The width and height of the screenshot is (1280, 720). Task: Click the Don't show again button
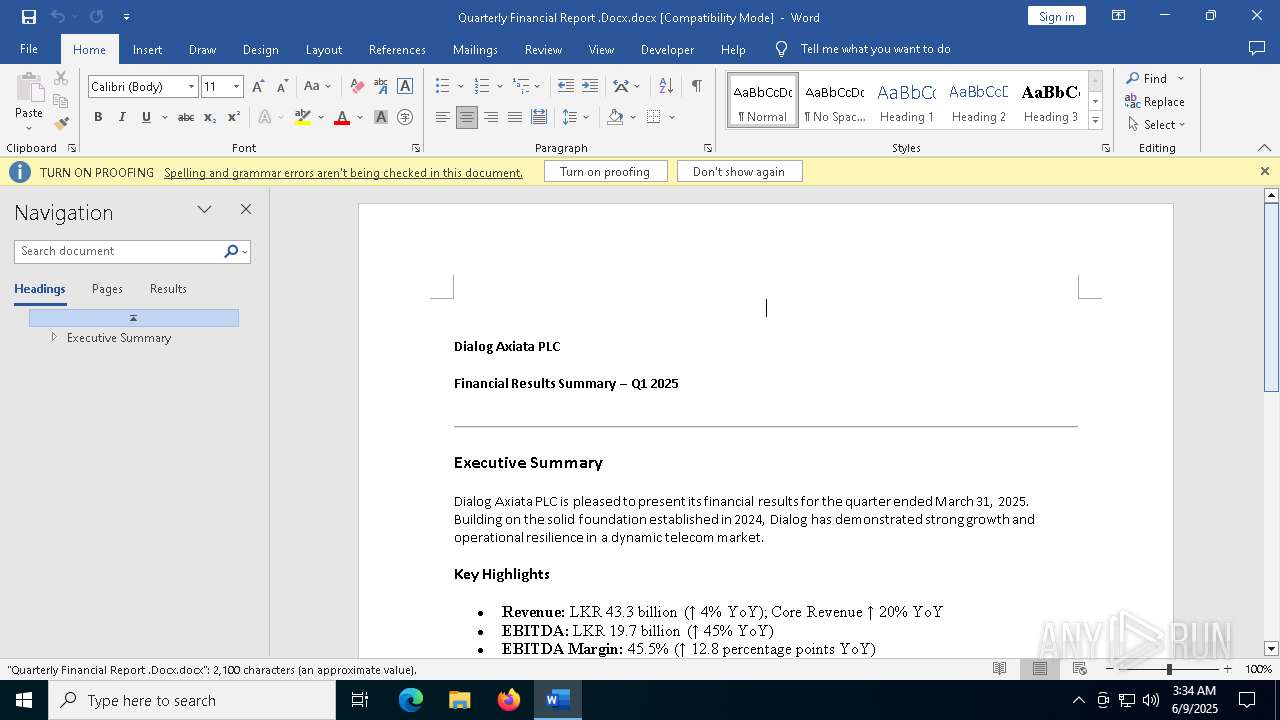(x=739, y=172)
